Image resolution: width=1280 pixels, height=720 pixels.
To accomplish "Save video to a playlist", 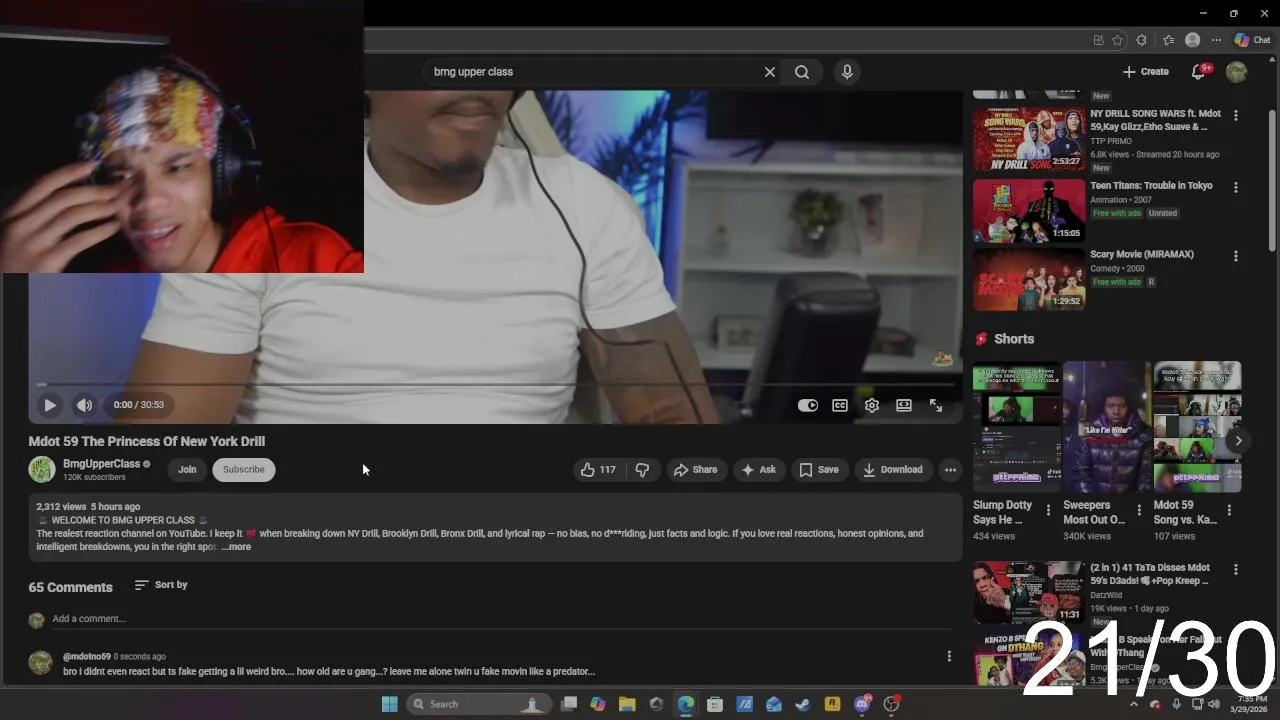I will coord(818,470).
